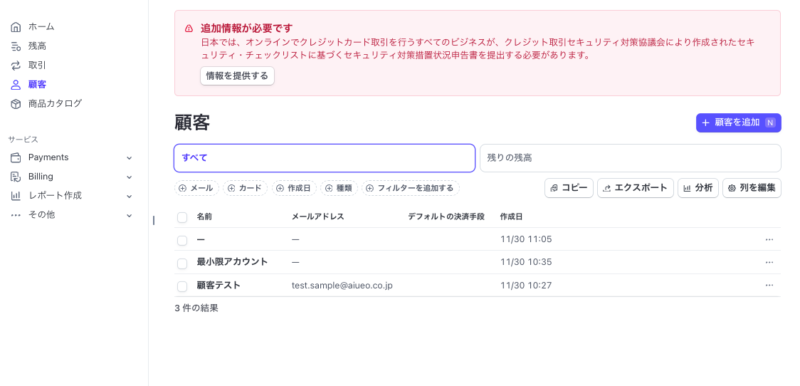
Task: Click the 分析 button
Action: click(x=698, y=188)
